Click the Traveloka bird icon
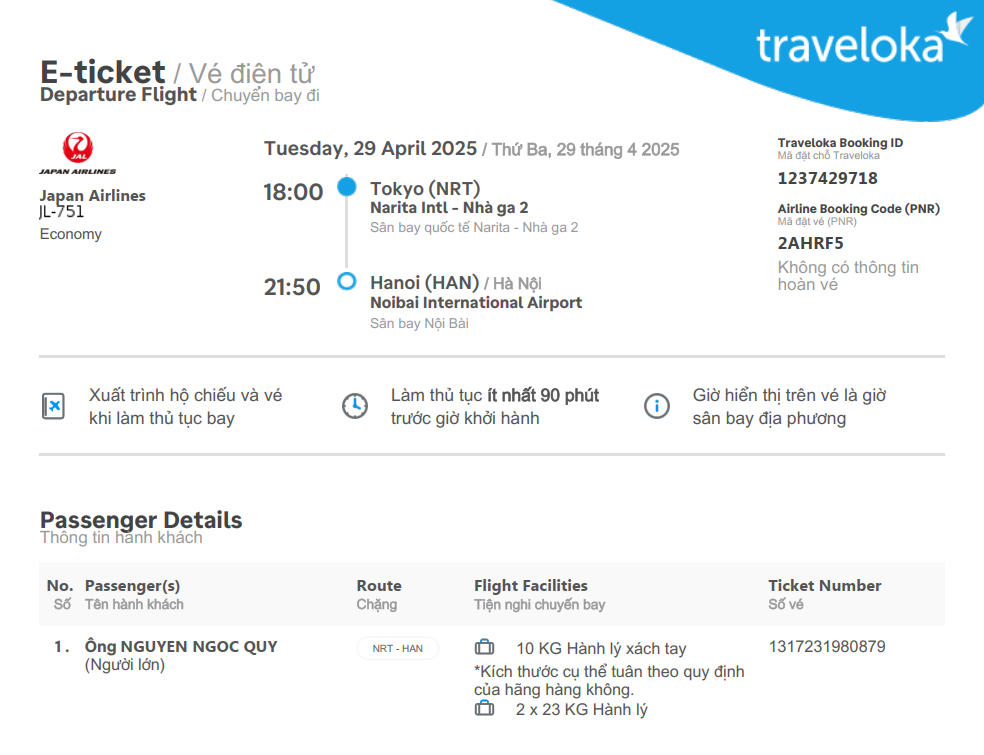 959,29
